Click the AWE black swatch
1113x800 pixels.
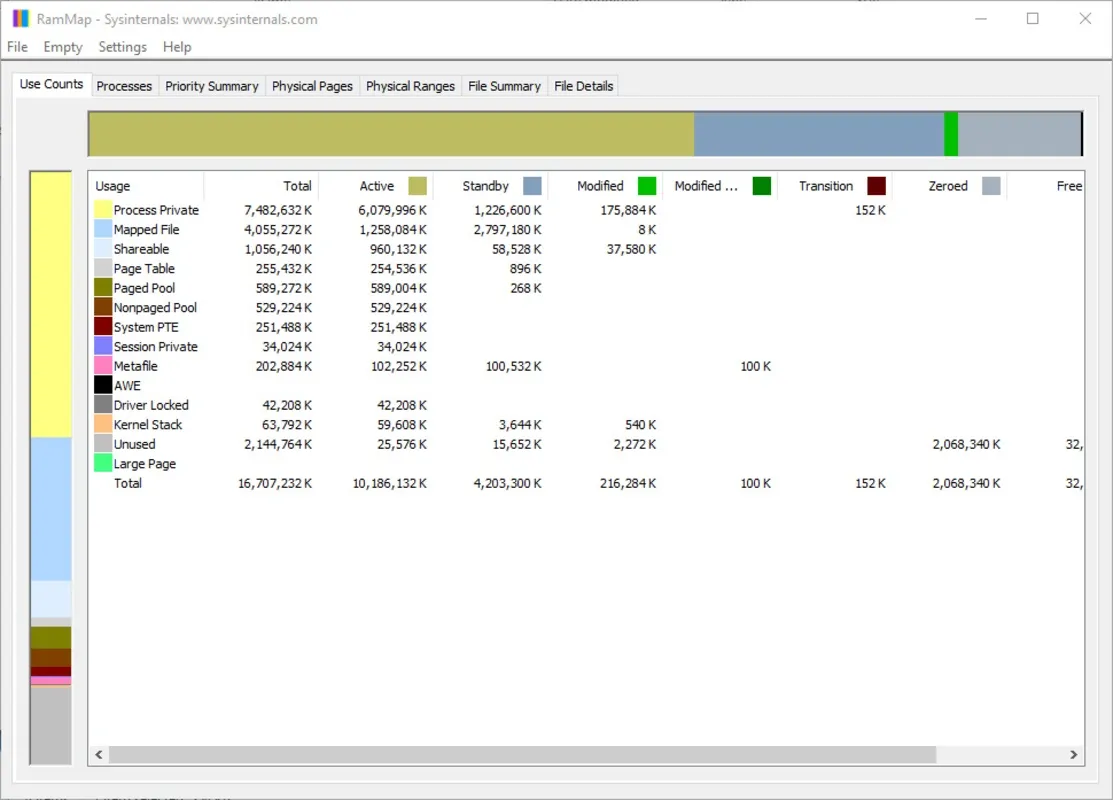tap(103, 385)
